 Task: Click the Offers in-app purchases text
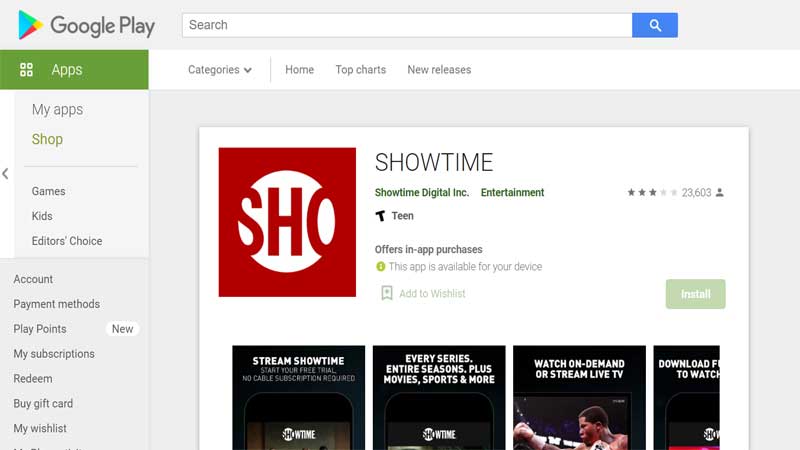[429, 249]
